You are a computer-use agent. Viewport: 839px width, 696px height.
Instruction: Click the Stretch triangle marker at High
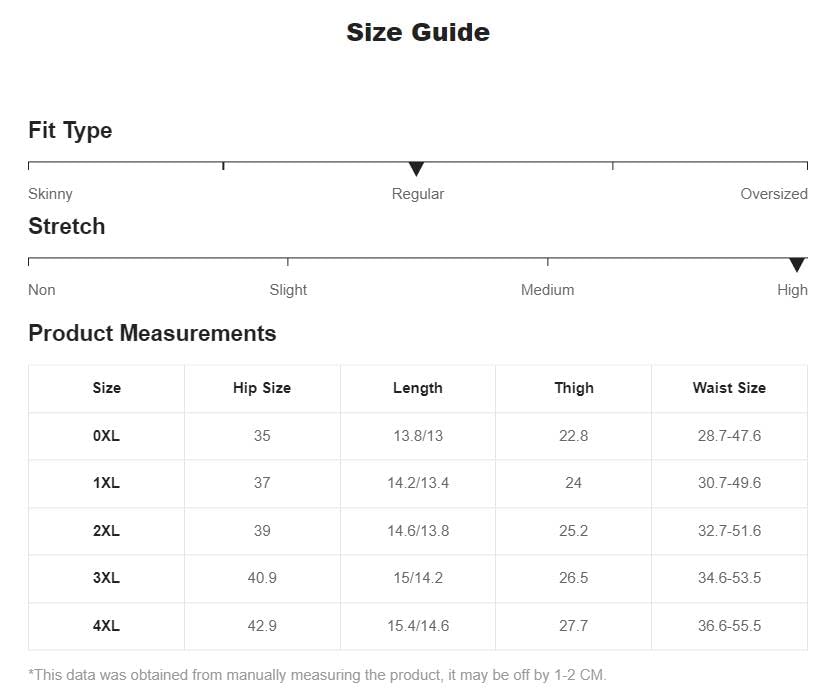tap(797, 265)
